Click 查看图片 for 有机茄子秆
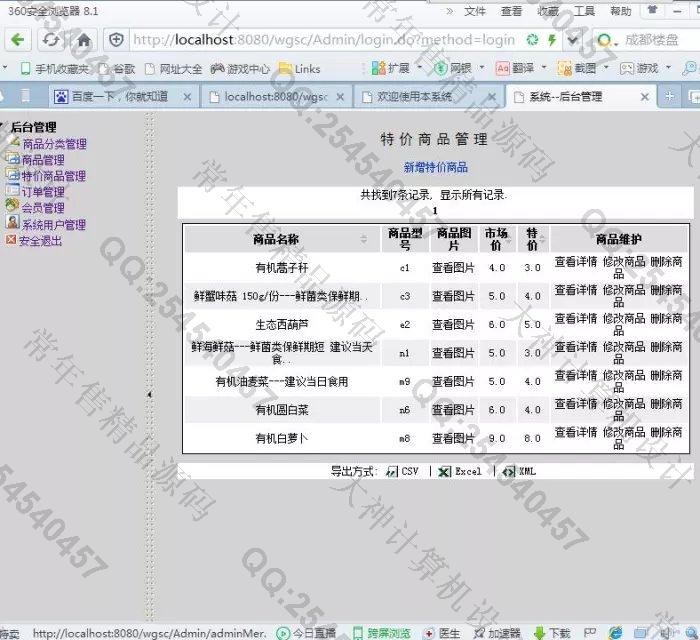The image size is (700, 640). 453,268
